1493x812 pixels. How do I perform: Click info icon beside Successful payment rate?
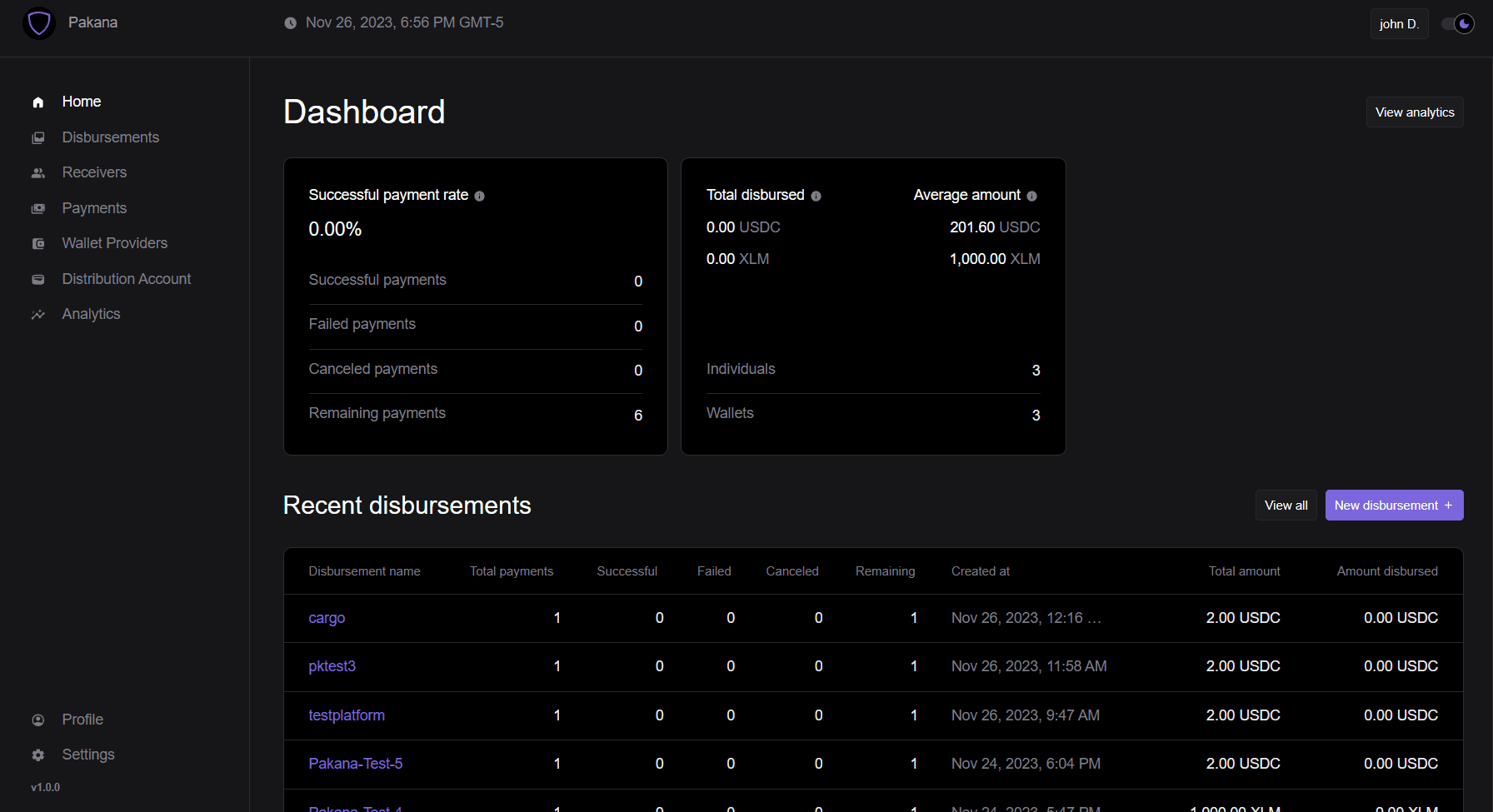pyautogui.click(x=479, y=197)
